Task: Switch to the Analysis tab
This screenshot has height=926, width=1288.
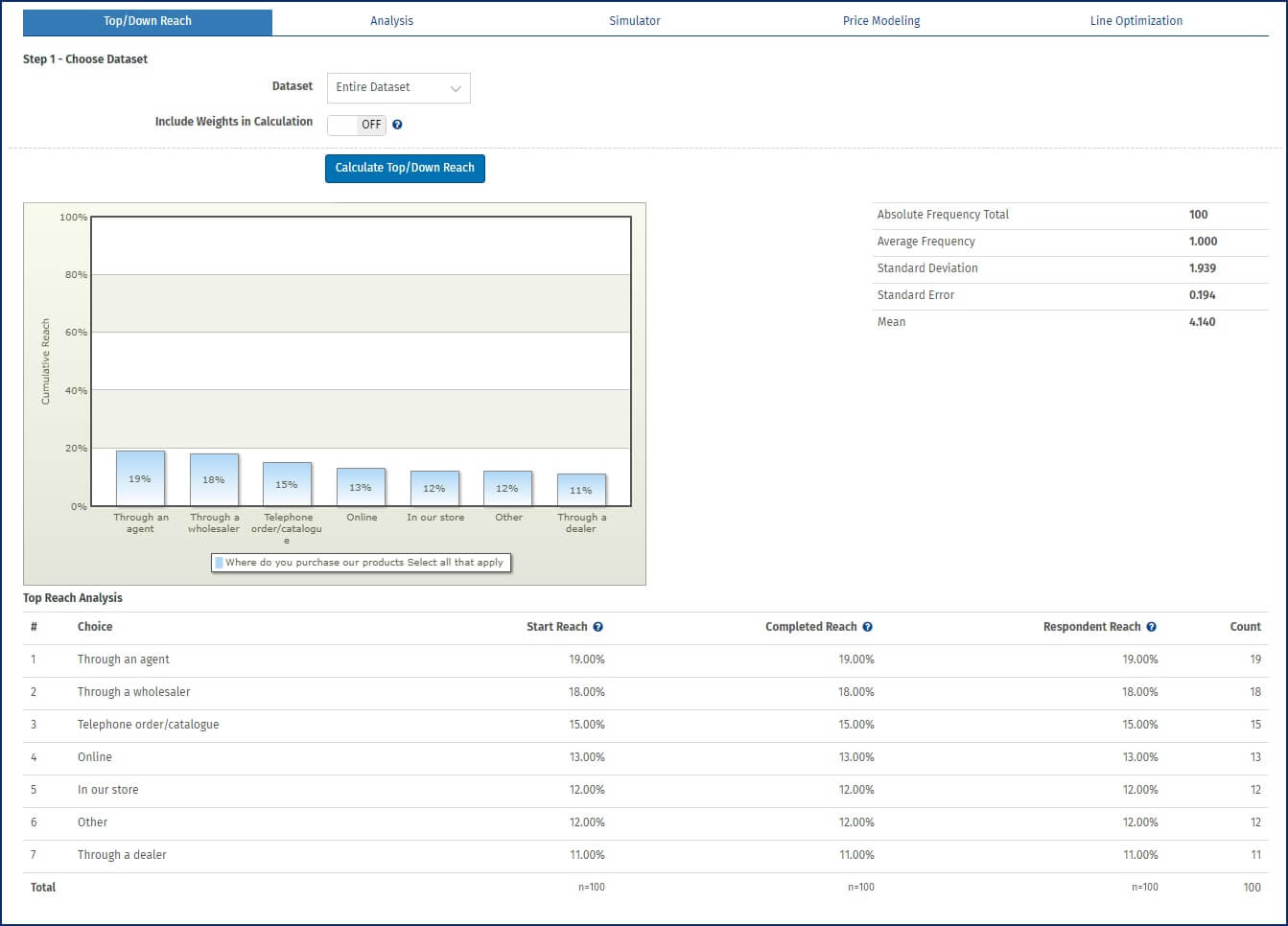Action: 391,21
